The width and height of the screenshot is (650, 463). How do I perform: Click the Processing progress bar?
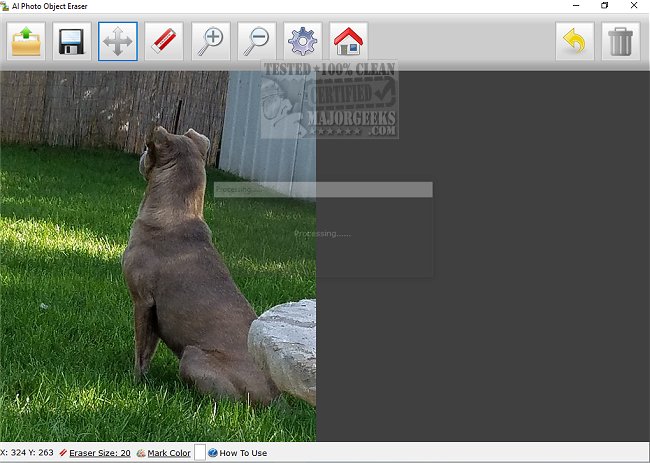point(323,189)
